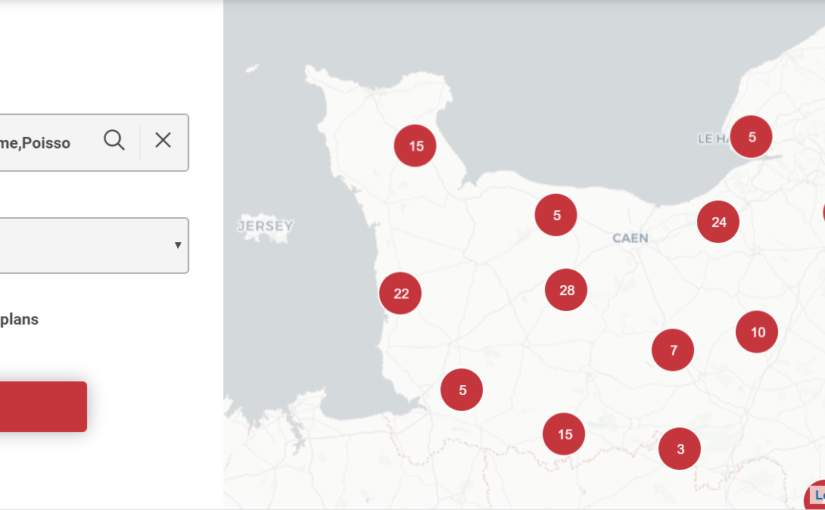Screen dimensions: 825x510
Task: Click the Caen city label on the map
Action: click(630, 238)
